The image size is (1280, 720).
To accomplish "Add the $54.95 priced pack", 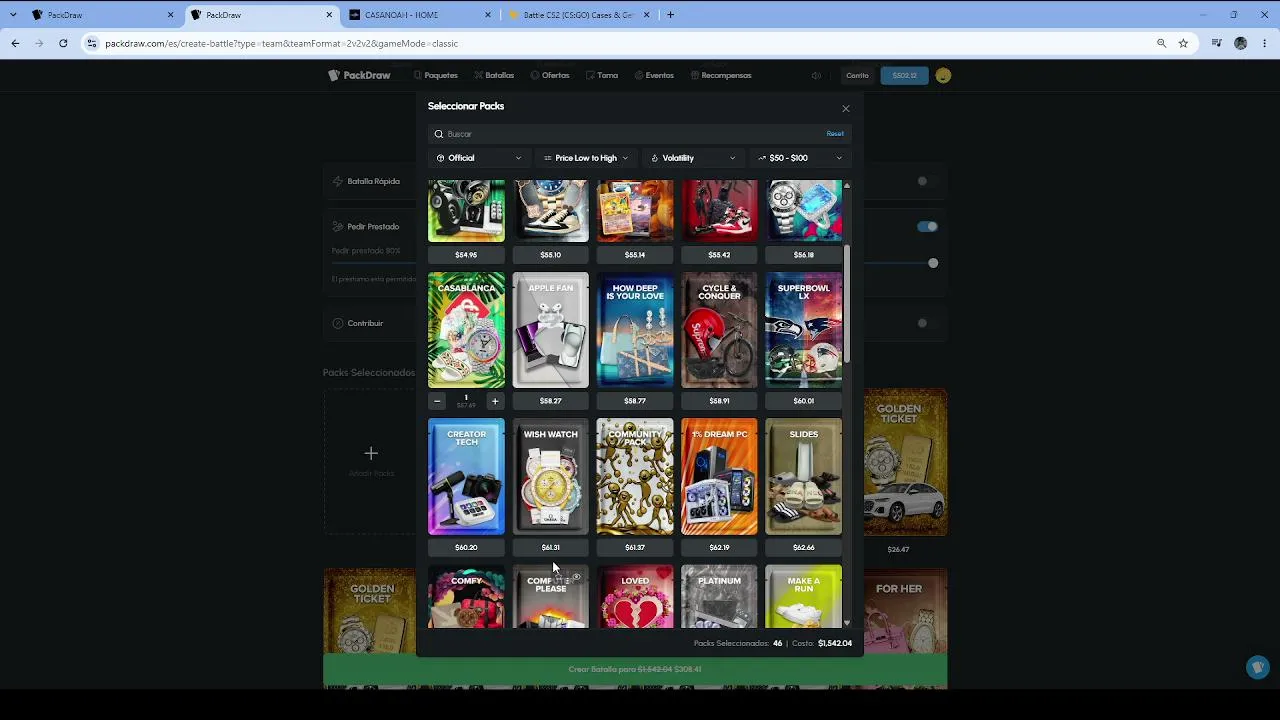I will click(x=466, y=255).
